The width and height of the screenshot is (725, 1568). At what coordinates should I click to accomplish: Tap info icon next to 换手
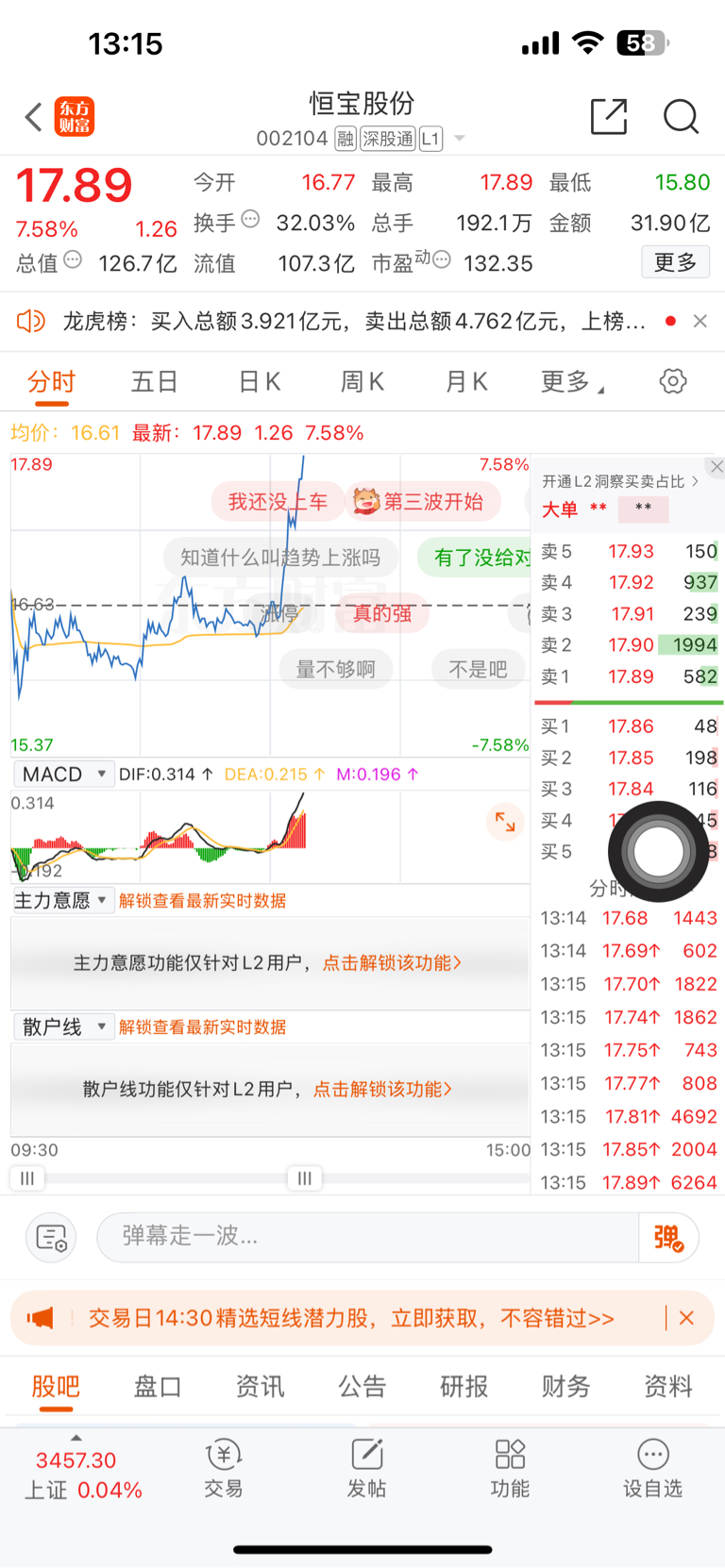250,219
